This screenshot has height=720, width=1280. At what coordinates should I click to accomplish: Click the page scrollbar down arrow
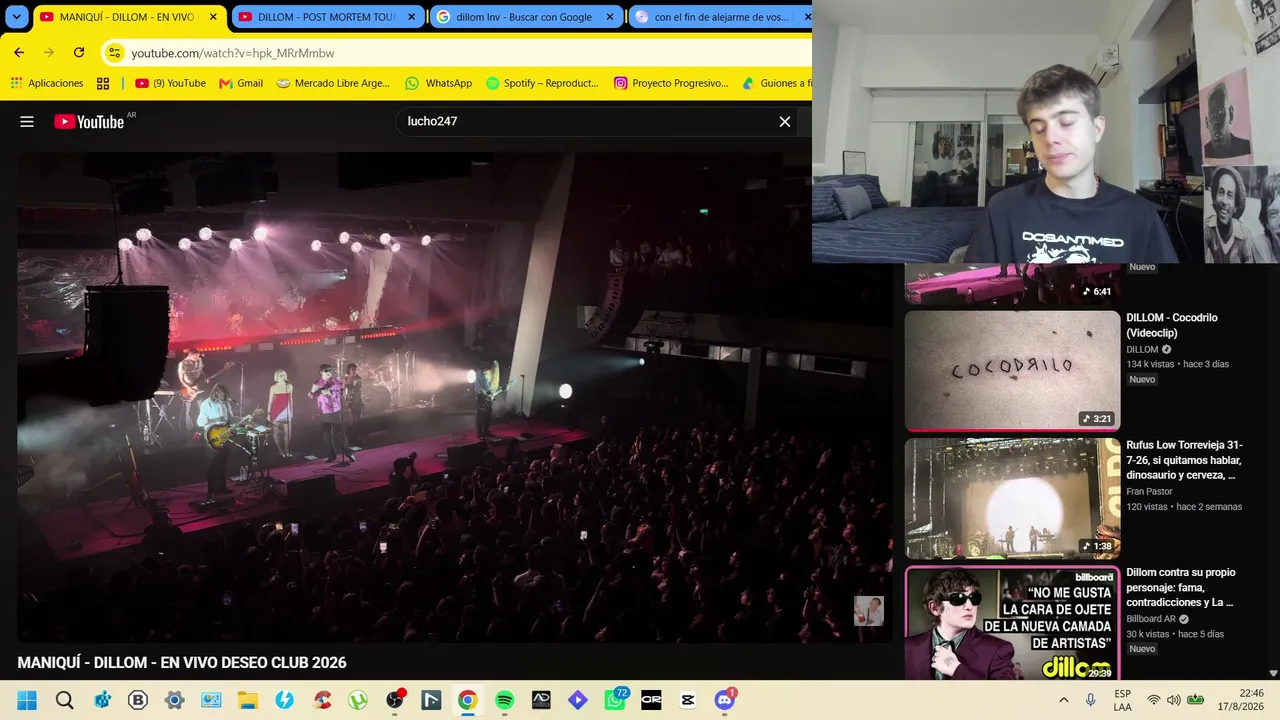pyautogui.click(x=1273, y=673)
